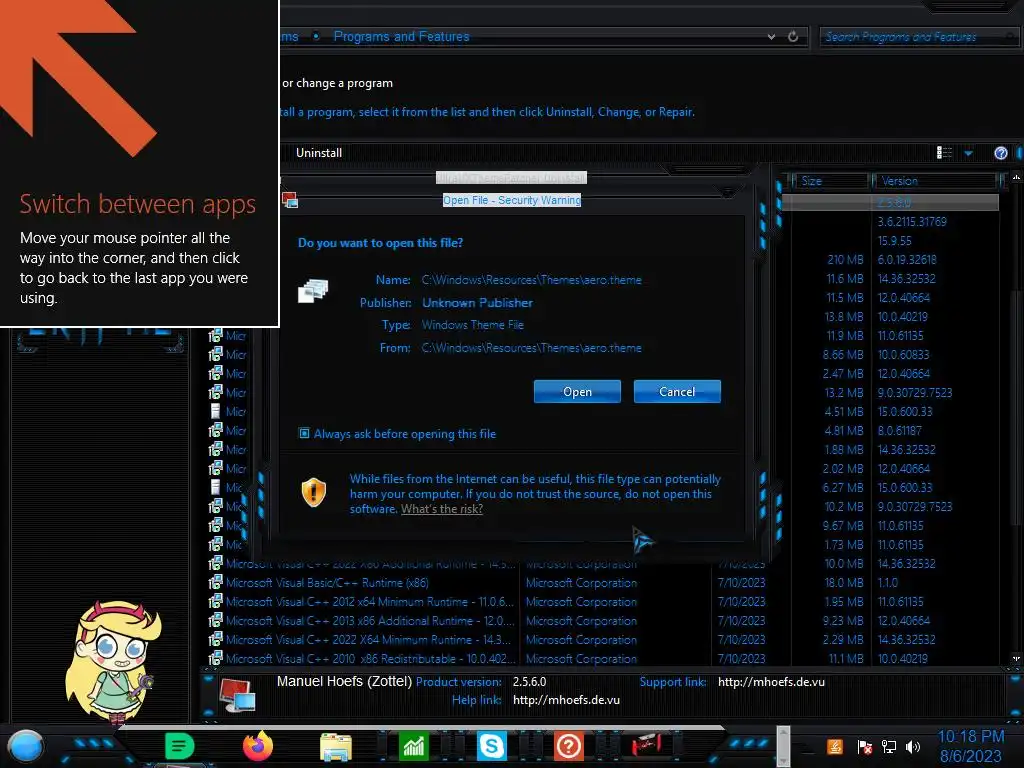Open the green notes app on taskbar

click(179, 746)
